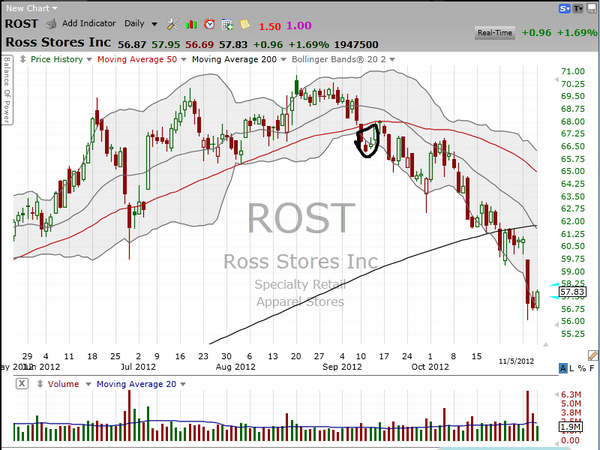Click the Moving Average 200 label
This screenshot has height=450, width=600.
point(234,59)
